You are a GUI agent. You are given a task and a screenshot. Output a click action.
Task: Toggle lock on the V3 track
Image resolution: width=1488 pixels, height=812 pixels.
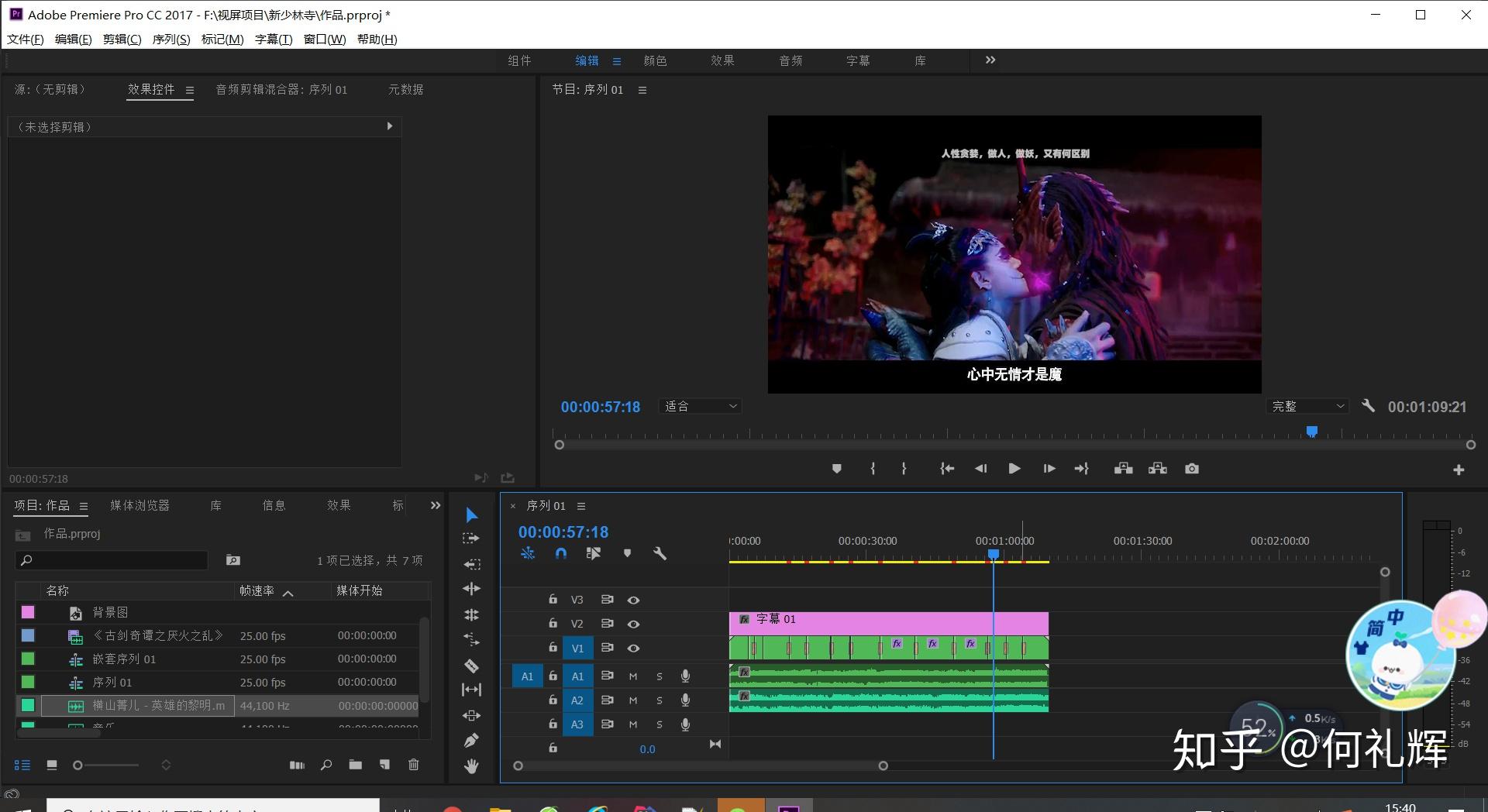coord(553,599)
